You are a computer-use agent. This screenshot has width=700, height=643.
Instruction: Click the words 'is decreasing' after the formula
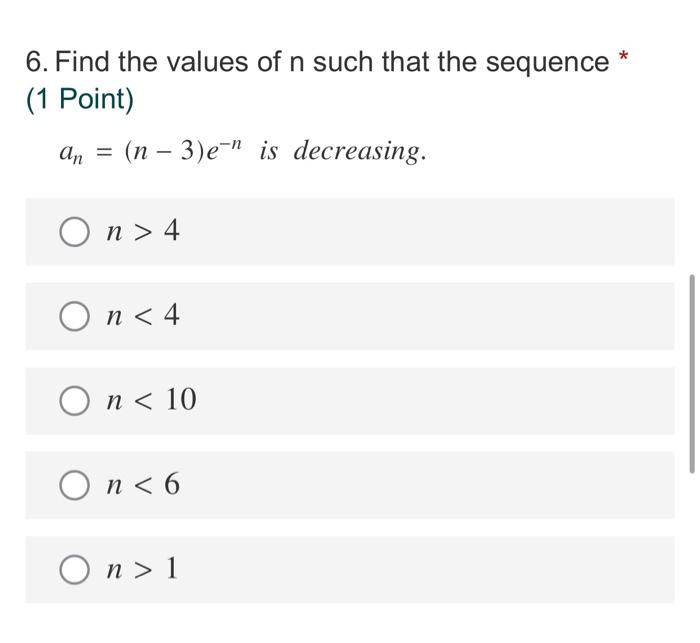[342, 151]
